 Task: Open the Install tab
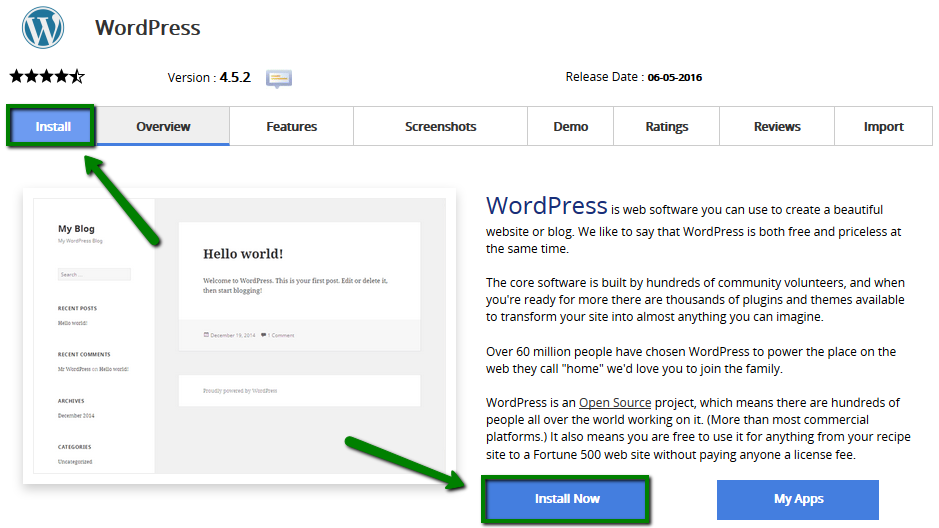pos(52,126)
